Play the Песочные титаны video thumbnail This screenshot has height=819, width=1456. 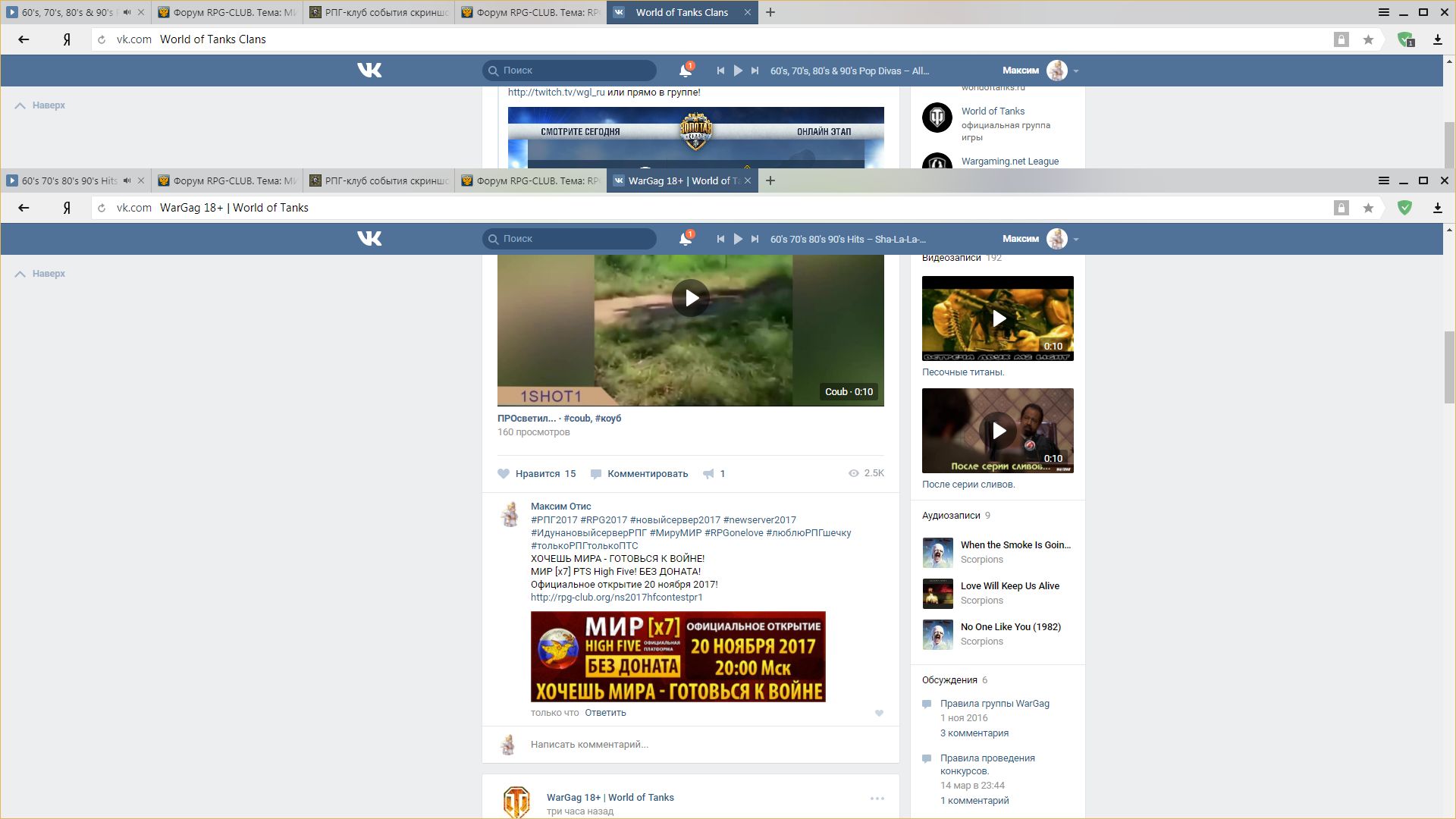[998, 318]
